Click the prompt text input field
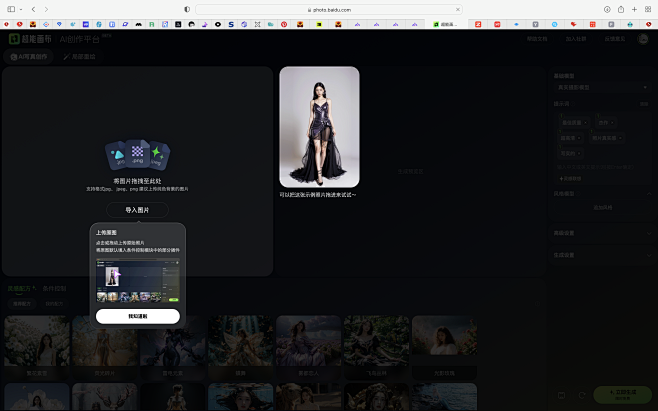Image resolution: width=658 pixels, height=411 pixels. [596, 167]
